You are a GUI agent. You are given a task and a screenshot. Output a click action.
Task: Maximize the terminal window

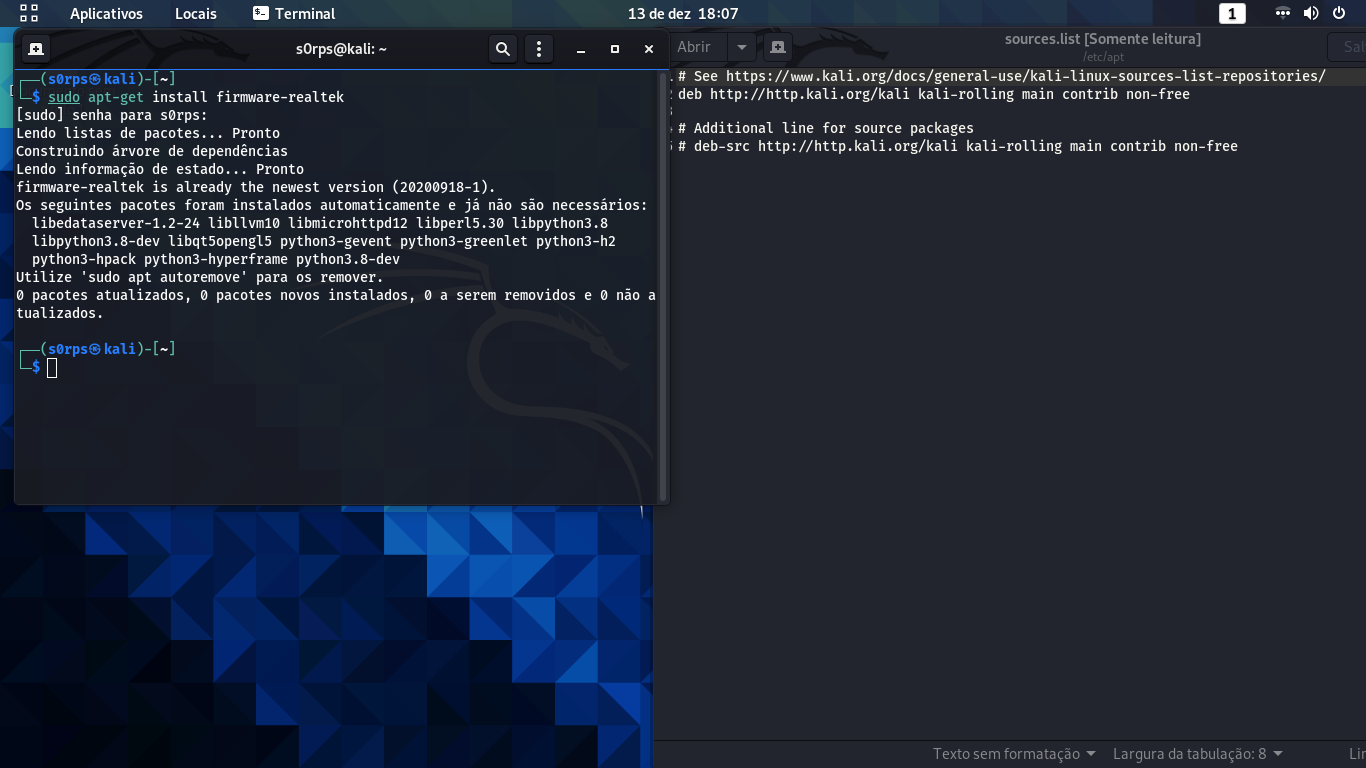pyautogui.click(x=615, y=49)
